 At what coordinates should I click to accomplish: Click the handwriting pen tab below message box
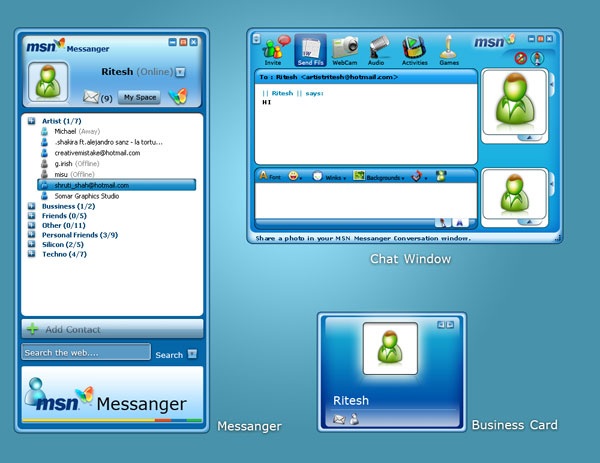[443, 223]
